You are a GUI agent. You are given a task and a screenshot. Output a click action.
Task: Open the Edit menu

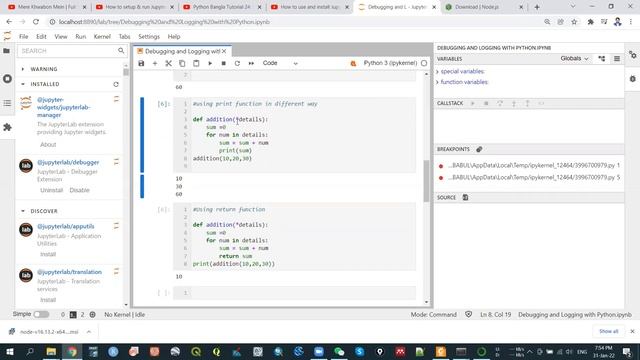coord(41,37)
